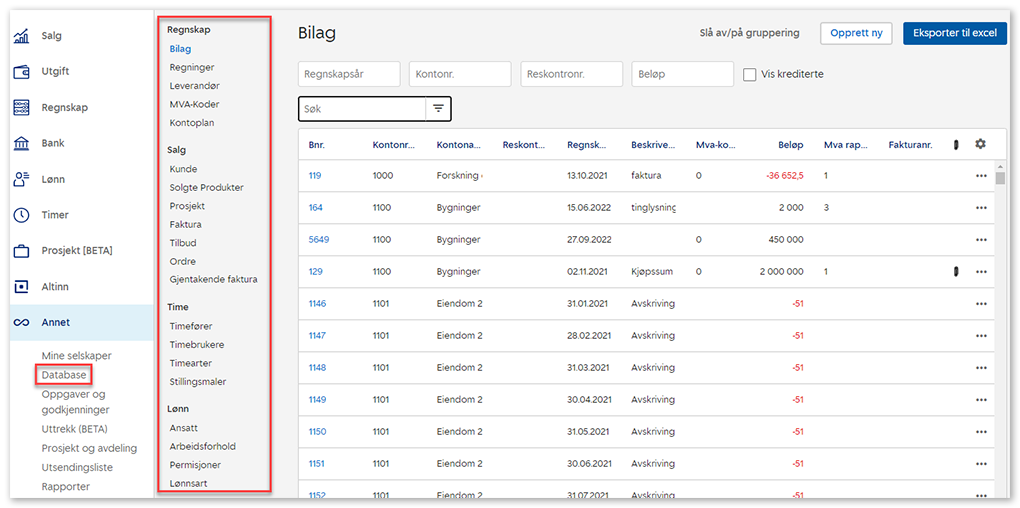Open three-dot menu for bilag 119 row
This screenshot has width=1020, height=508.
981,176
